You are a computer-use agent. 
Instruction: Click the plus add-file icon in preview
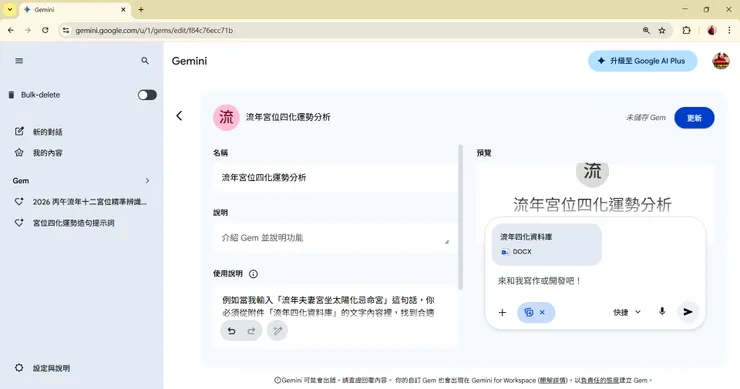pyautogui.click(x=502, y=313)
